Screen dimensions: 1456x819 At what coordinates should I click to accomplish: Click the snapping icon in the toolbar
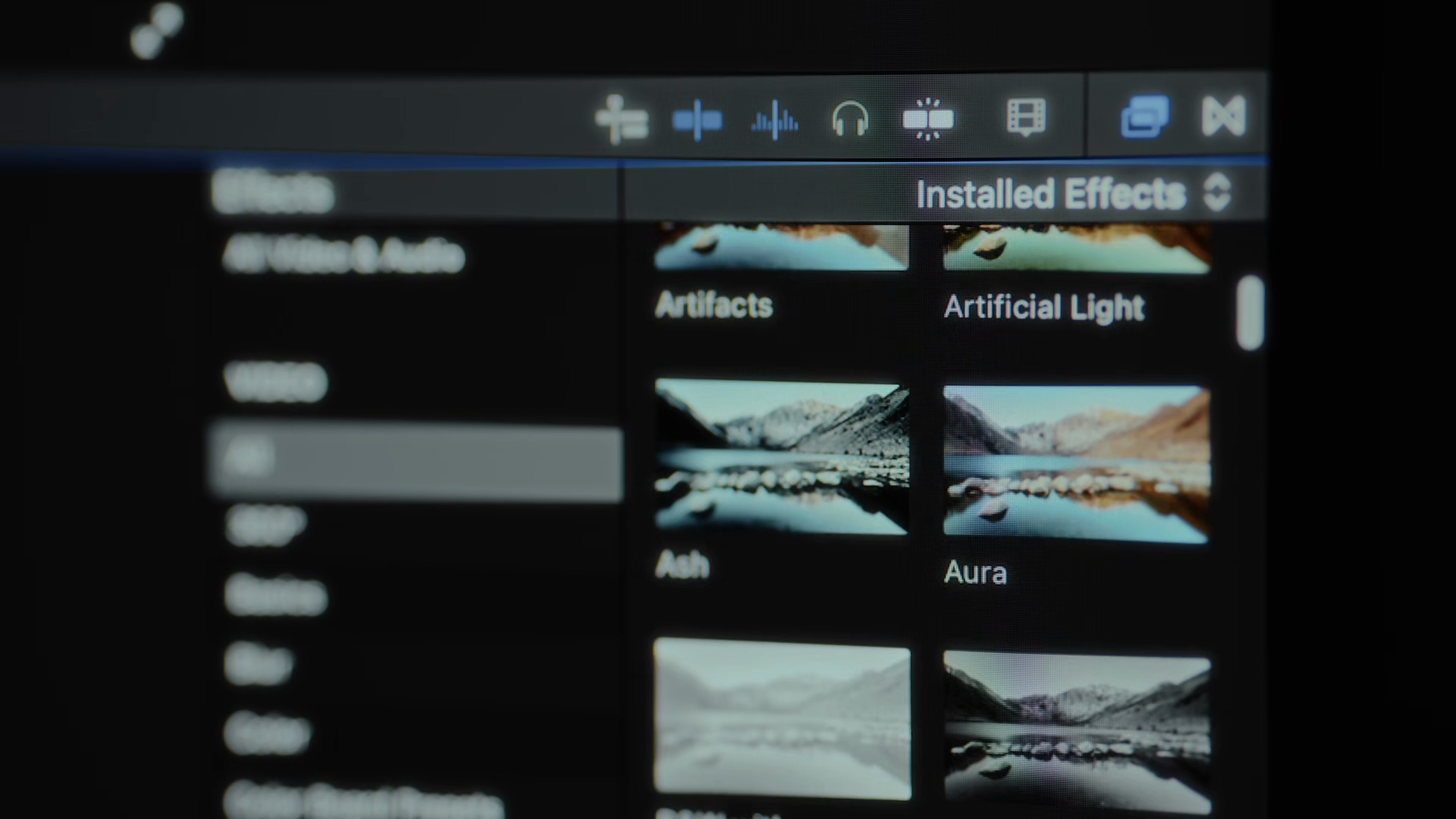(928, 119)
